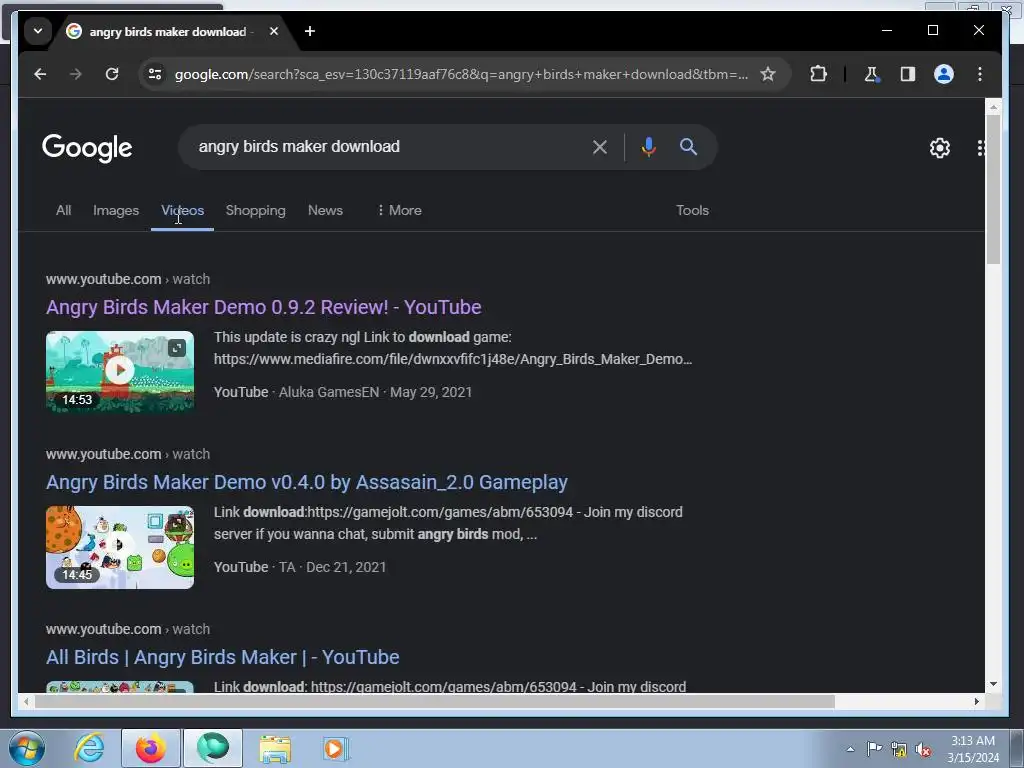This screenshot has width=1024, height=768.
Task: Open Google quick settings gear
Action: 940,148
